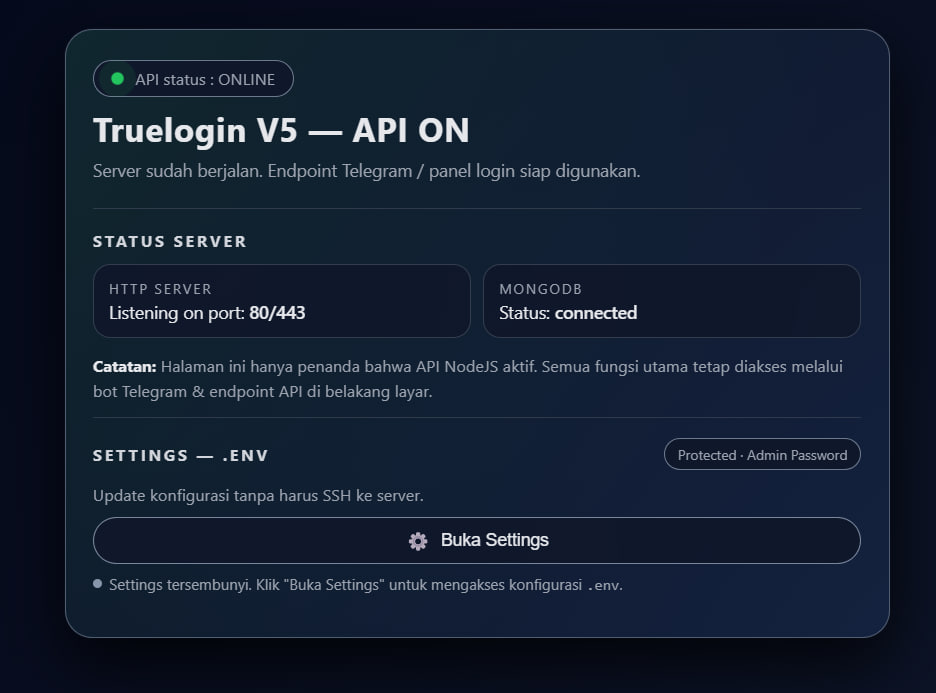Select the server description subtitle text
Image resolution: width=936 pixels, height=693 pixels.
coord(366,171)
